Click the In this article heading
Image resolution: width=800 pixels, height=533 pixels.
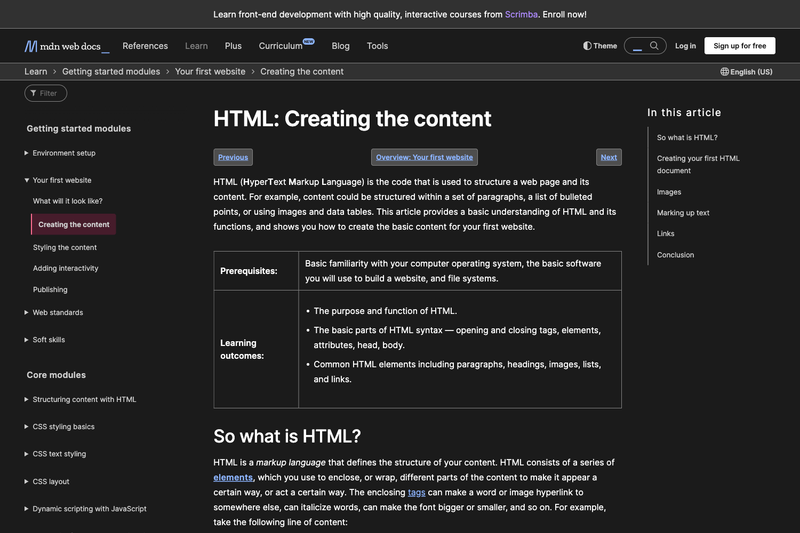coord(684,113)
